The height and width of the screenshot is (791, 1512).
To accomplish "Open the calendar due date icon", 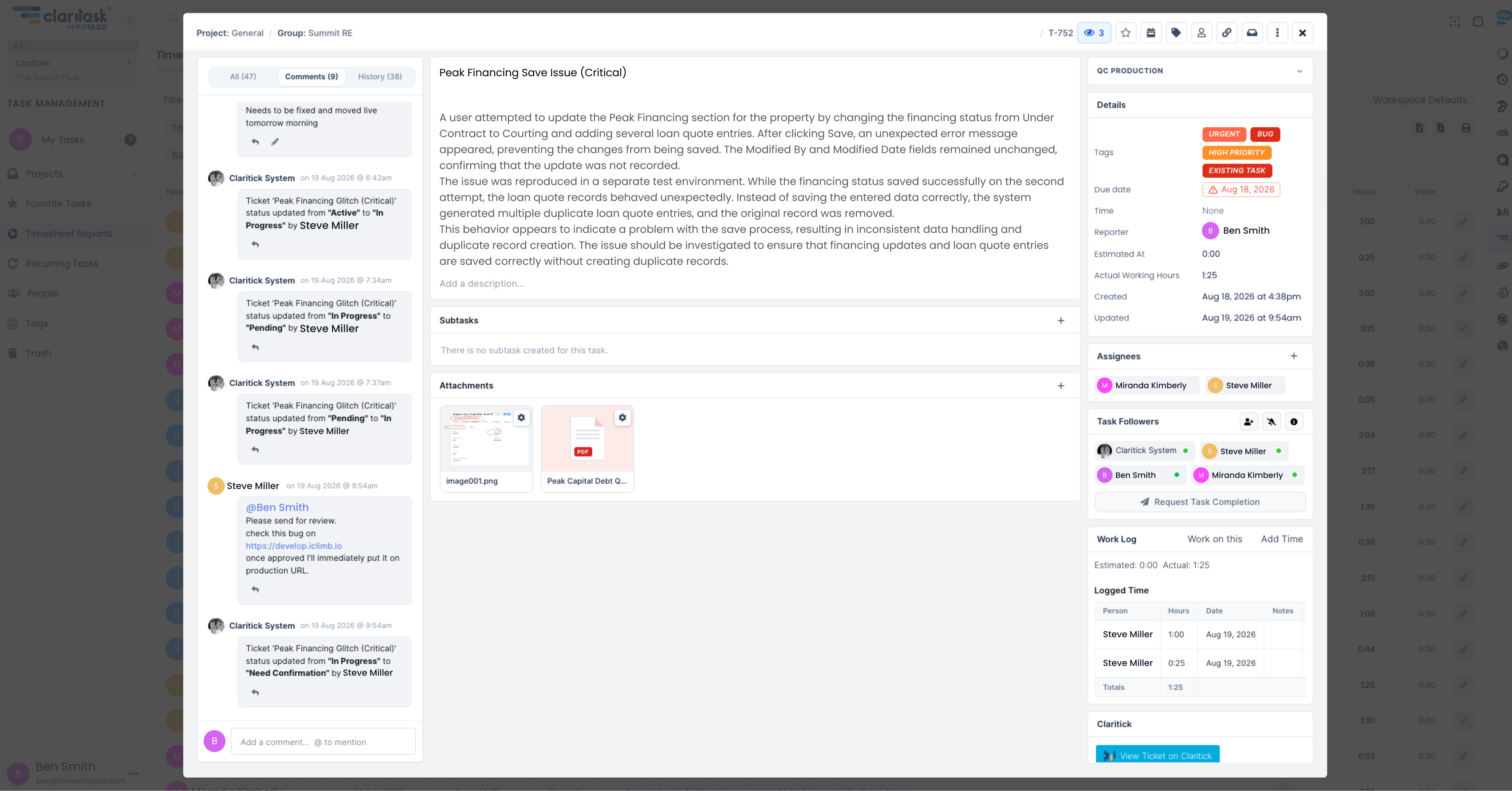I will pyautogui.click(x=1151, y=33).
